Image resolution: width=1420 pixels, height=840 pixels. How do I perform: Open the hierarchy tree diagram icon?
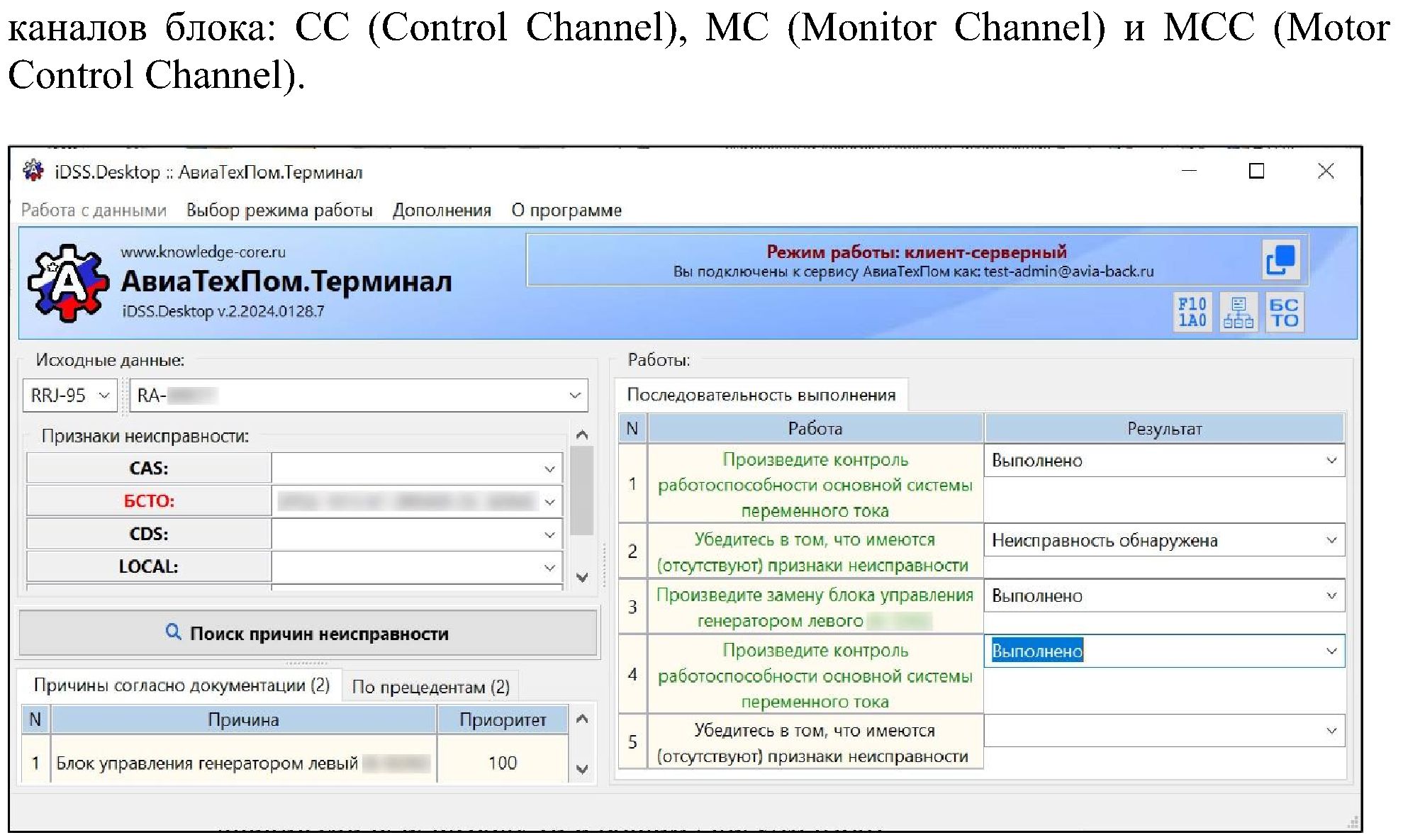1238,312
